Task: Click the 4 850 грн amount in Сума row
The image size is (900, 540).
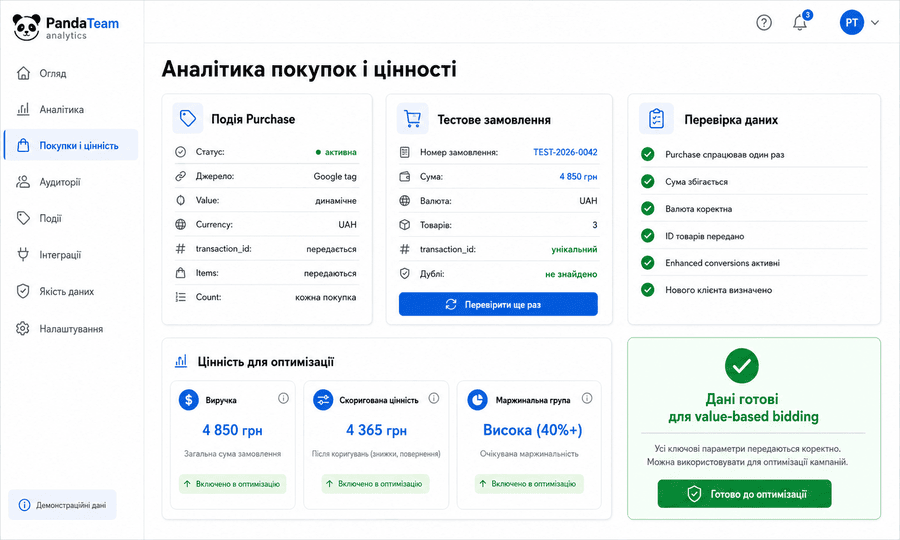Action: (x=578, y=177)
